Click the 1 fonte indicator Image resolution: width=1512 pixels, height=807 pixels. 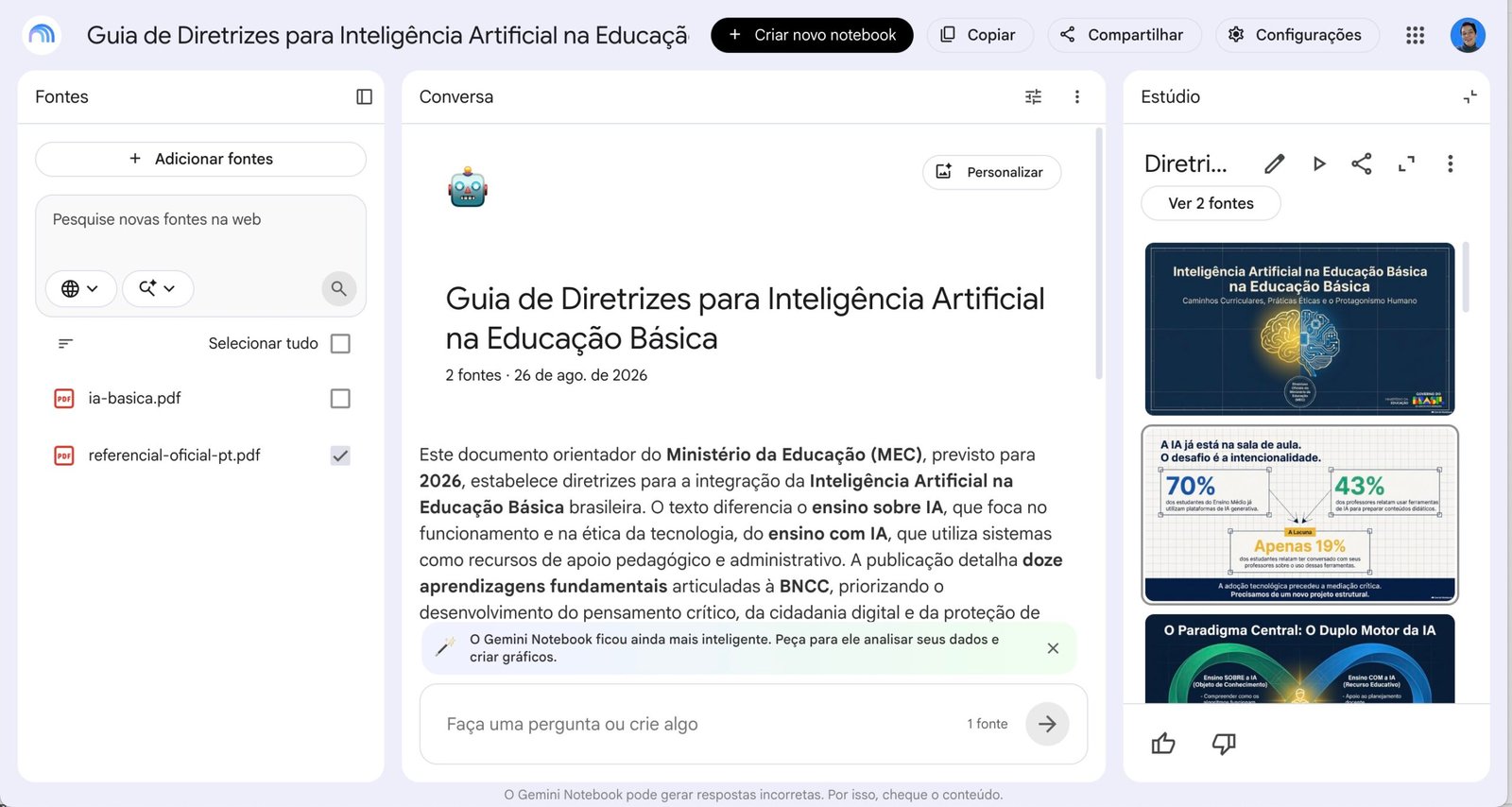987,724
